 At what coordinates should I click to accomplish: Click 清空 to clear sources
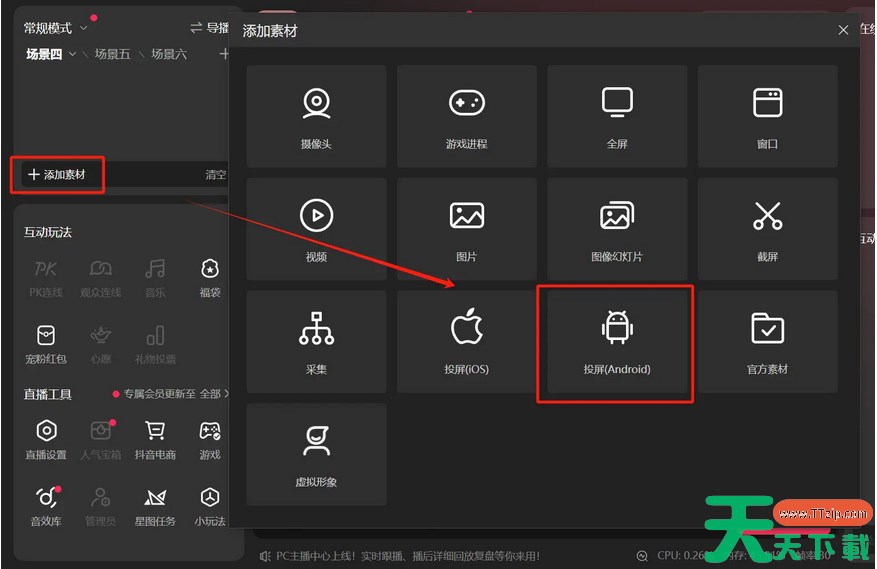(215, 175)
